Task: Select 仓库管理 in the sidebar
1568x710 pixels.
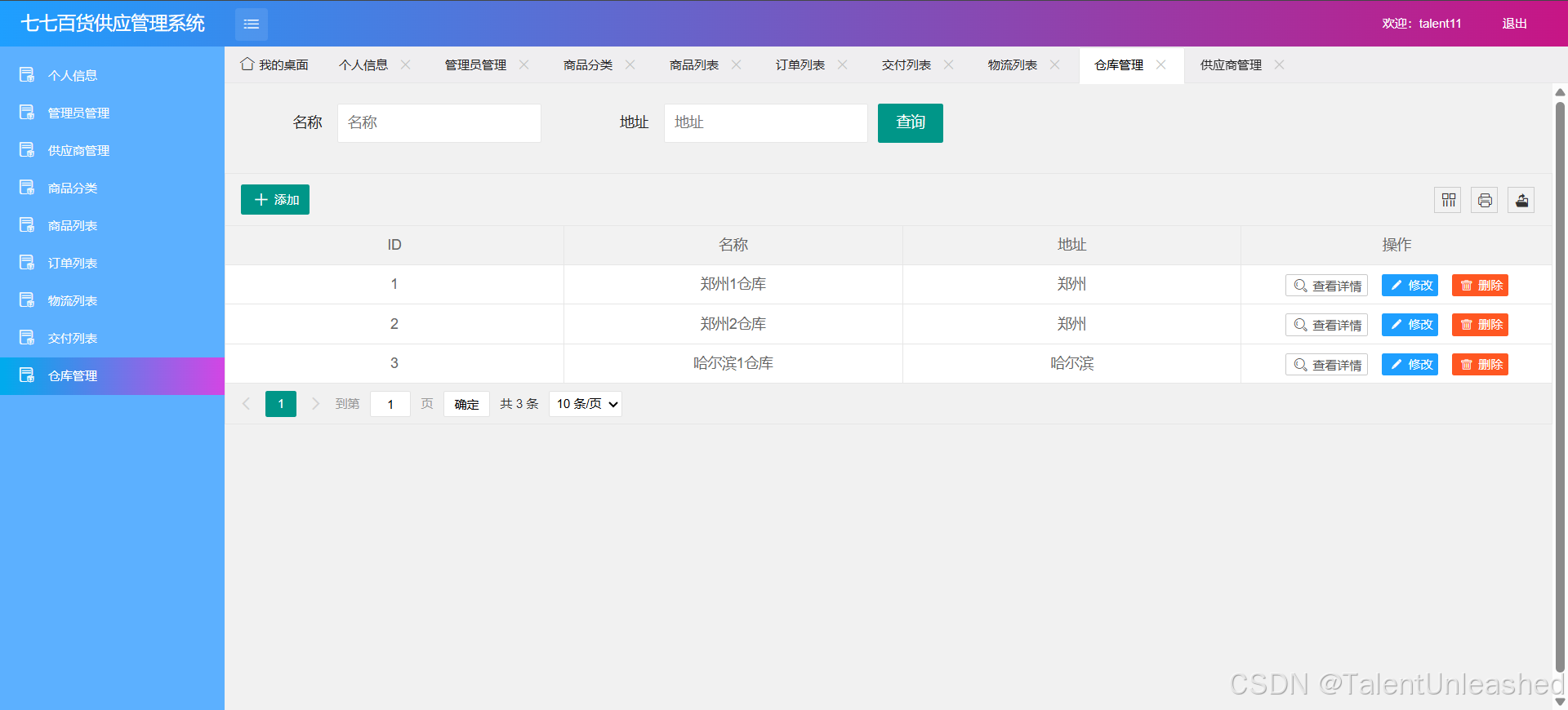Action: click(112, 375)
